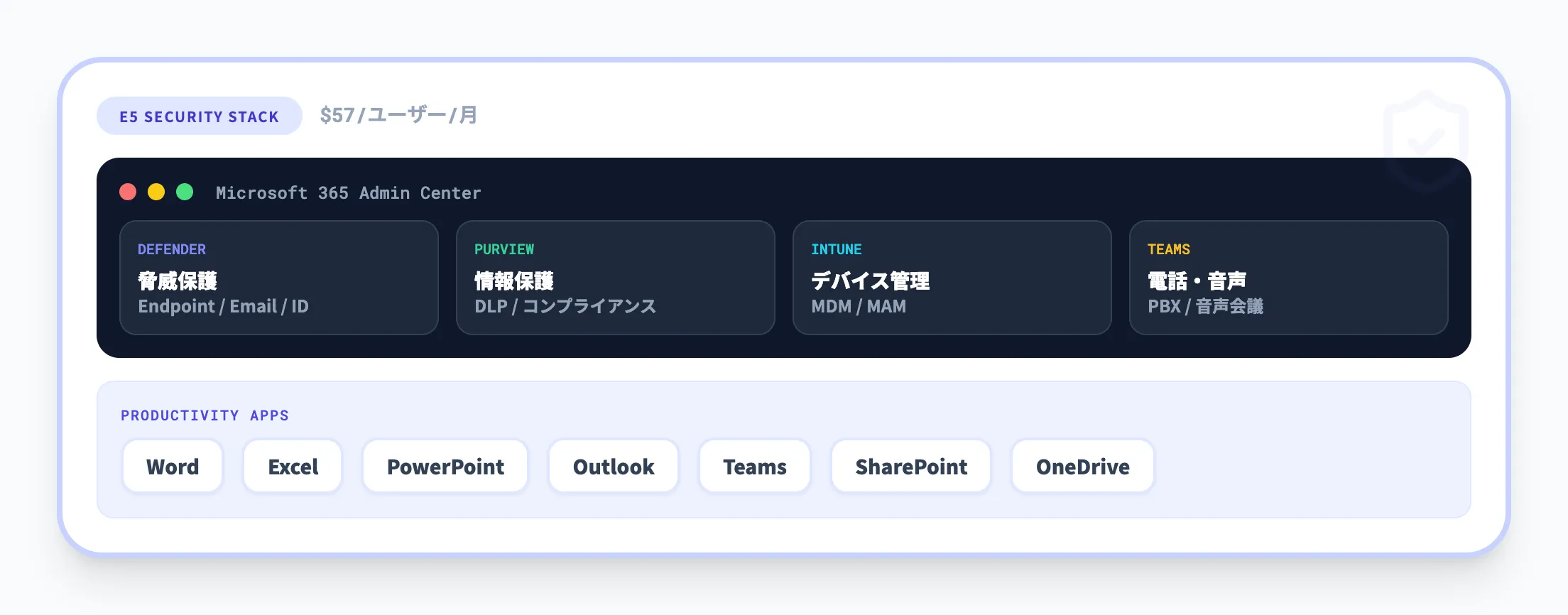The image size is (1568, 615).
Task: Click the Word app chip
Action: click(x=173, y=467)
